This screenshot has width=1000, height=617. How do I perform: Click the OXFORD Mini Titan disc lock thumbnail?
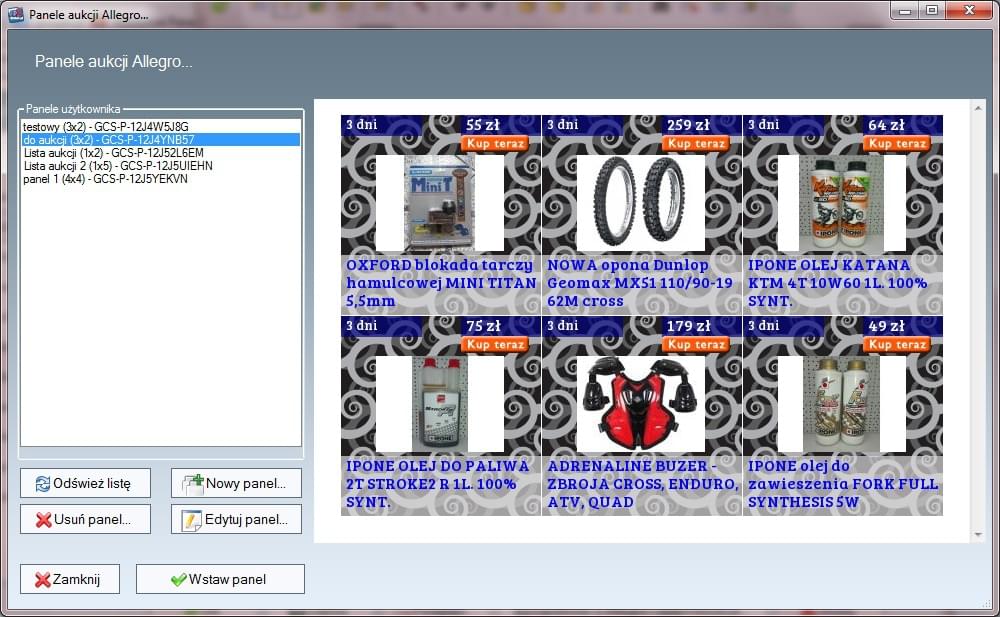439,203
